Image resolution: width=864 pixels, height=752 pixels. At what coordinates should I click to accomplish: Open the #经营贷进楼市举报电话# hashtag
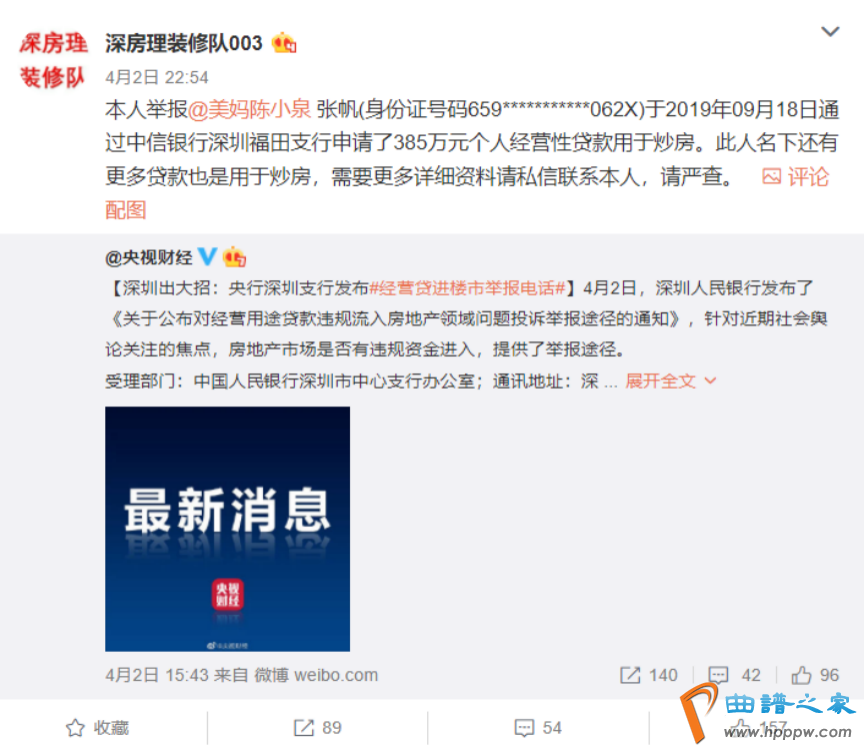point(467,288)
